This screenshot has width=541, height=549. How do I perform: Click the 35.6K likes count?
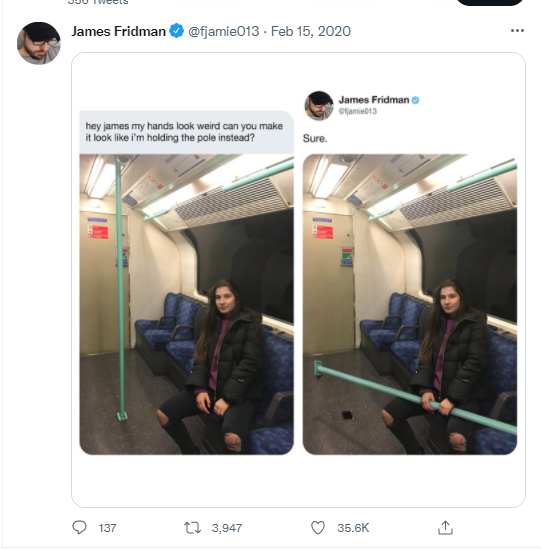point(353,528)
